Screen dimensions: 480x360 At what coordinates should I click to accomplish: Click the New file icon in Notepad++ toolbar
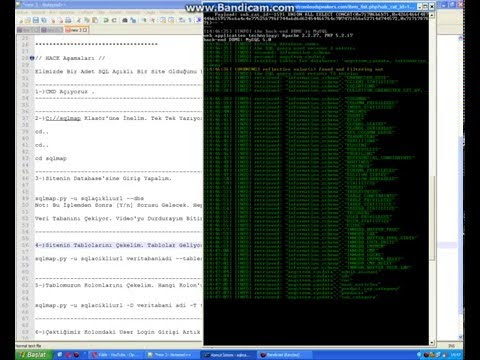(x=21, y=20)
